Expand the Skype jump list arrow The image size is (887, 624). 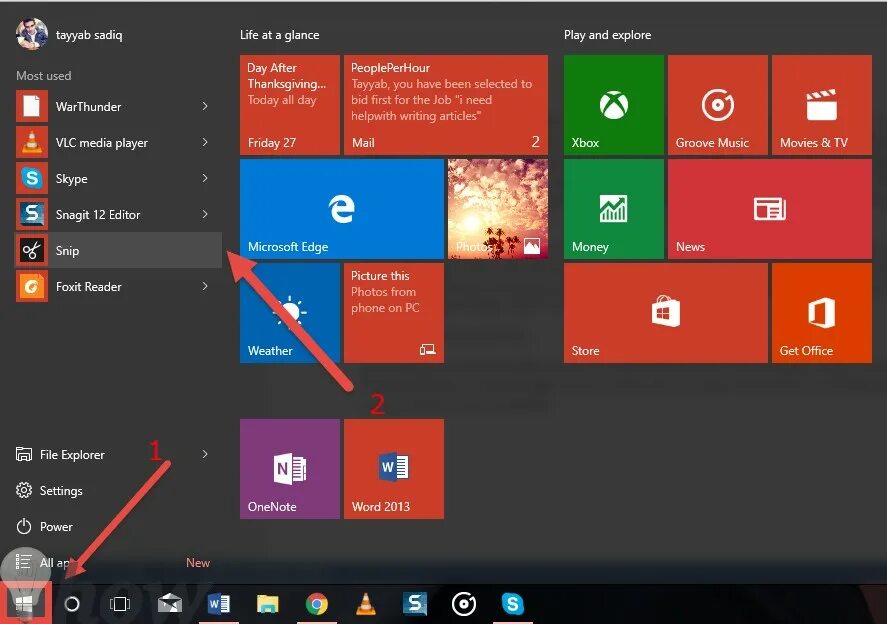205,179
